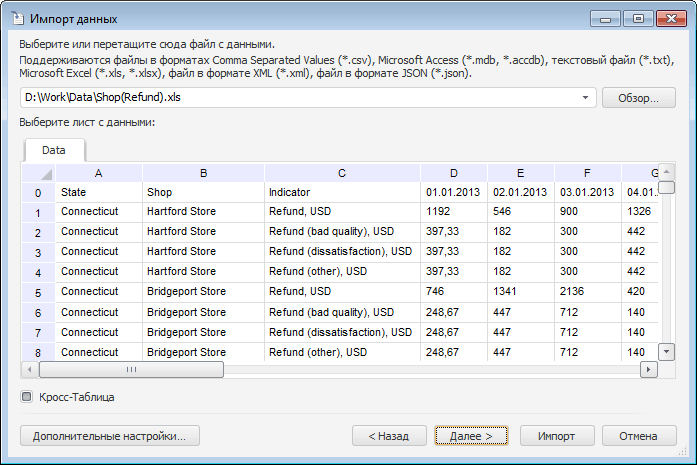Open the file path dropdown list
The height and width of the screenshot is (465, 697).
pos(585,98)
